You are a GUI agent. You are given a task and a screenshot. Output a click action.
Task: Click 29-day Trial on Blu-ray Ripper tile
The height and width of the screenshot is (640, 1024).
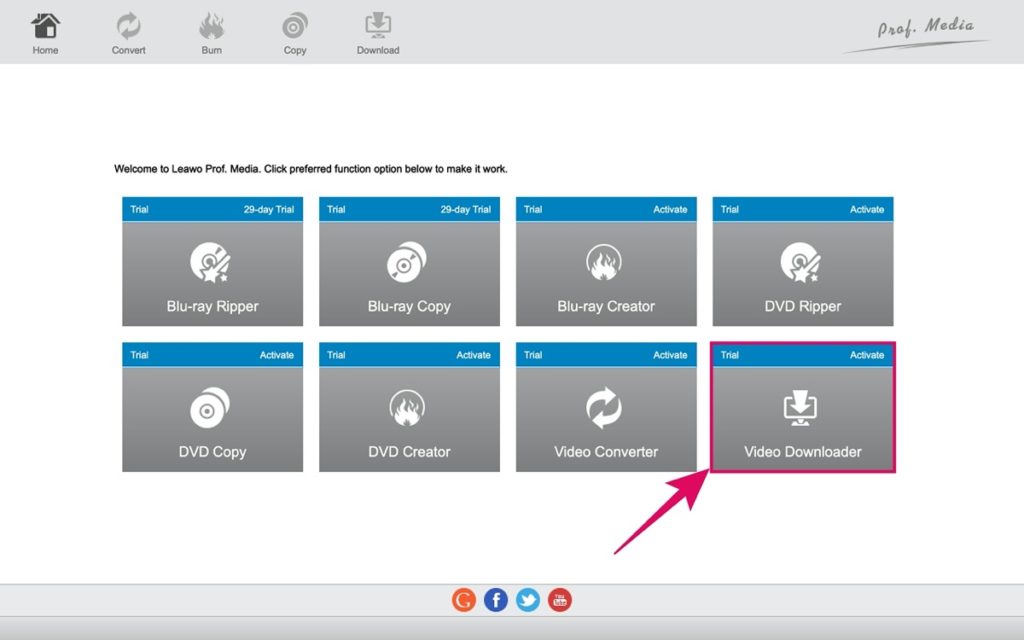coord(269,210)
